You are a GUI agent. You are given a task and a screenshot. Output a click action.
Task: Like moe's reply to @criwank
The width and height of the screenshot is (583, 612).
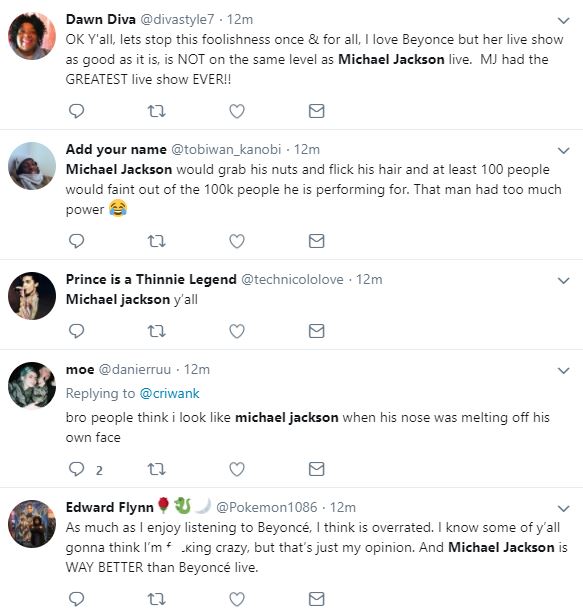(x=236, y=469)
